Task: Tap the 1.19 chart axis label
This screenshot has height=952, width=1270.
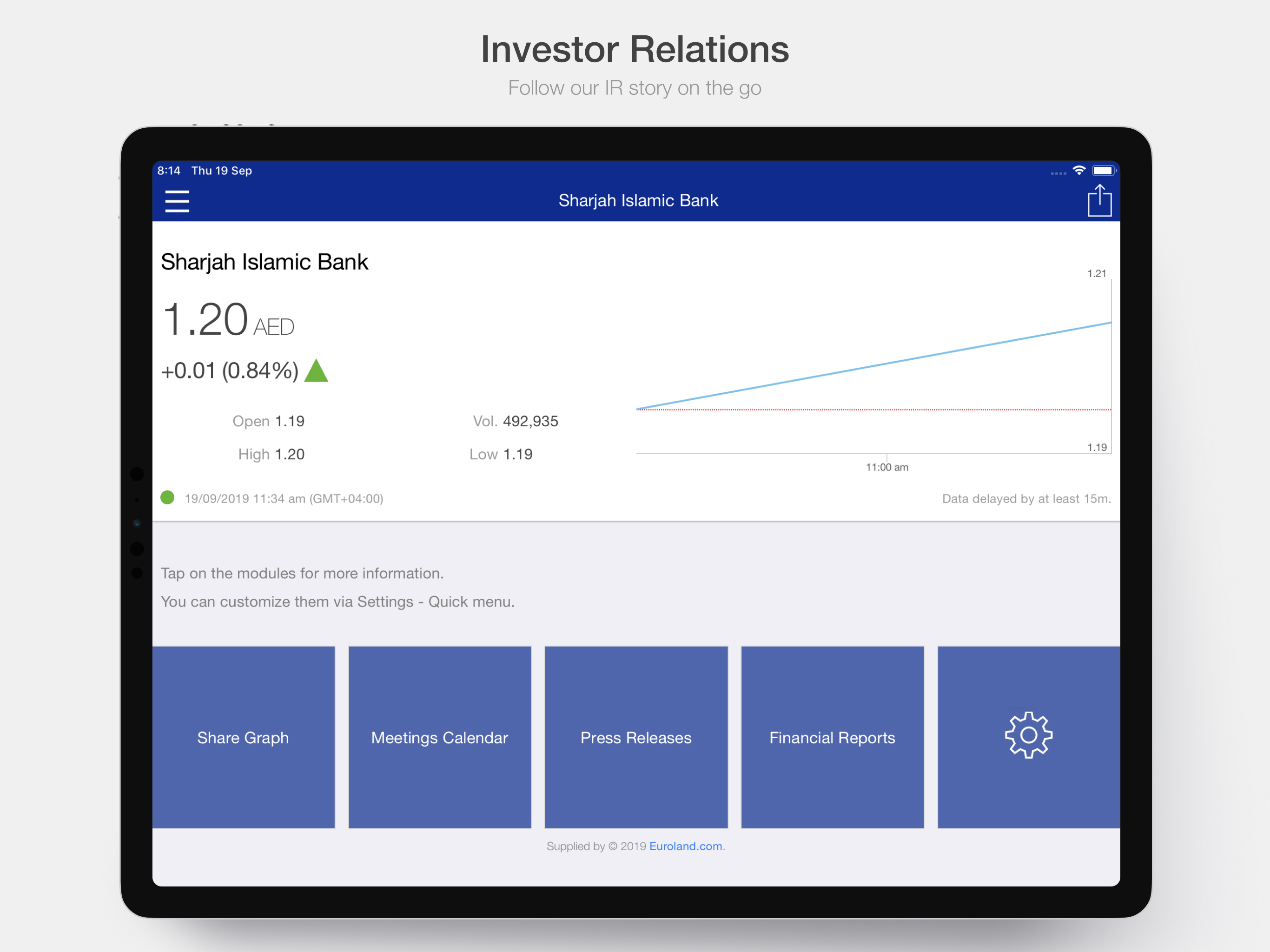Action: click(x=1097, y=447)
